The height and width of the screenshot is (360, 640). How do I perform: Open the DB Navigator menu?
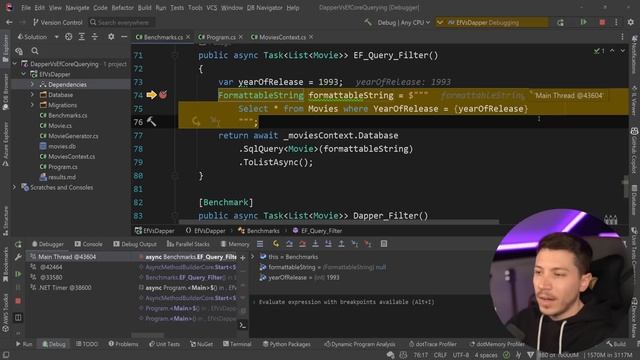[x=264, y=8]
